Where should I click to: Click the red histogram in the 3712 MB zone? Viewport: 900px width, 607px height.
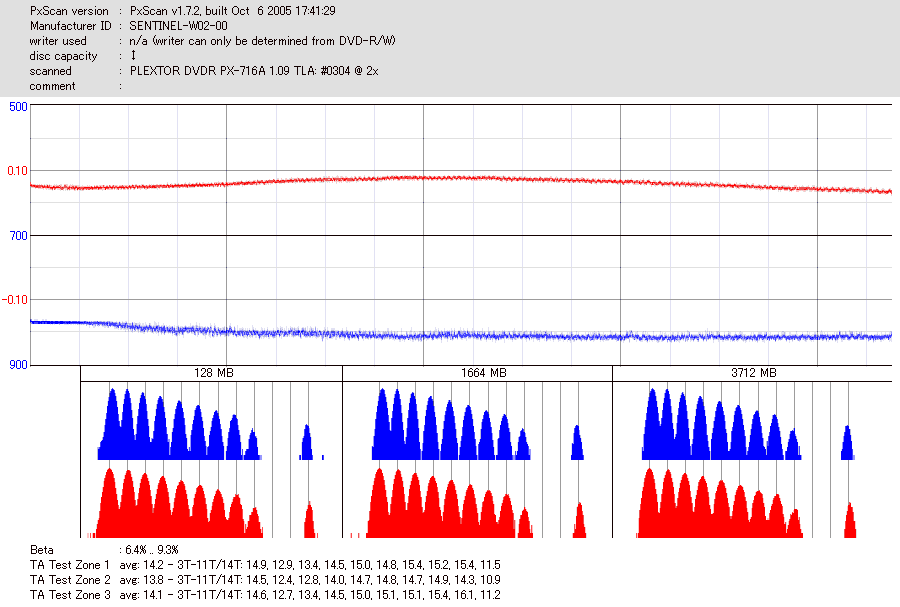[720, 511]
